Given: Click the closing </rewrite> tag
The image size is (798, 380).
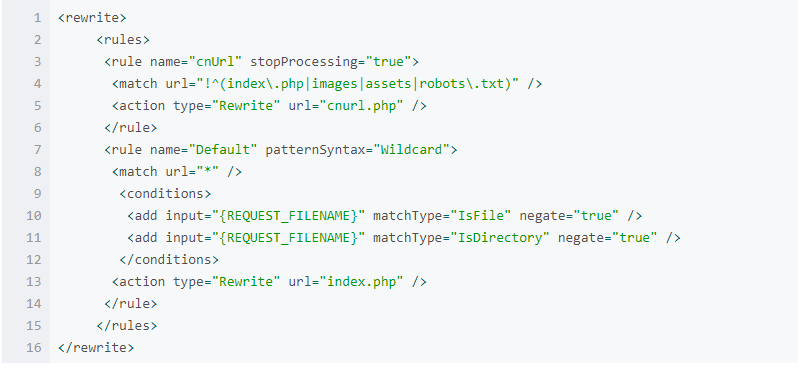Looking at the screenshot, I should click(x=96, y=347).
